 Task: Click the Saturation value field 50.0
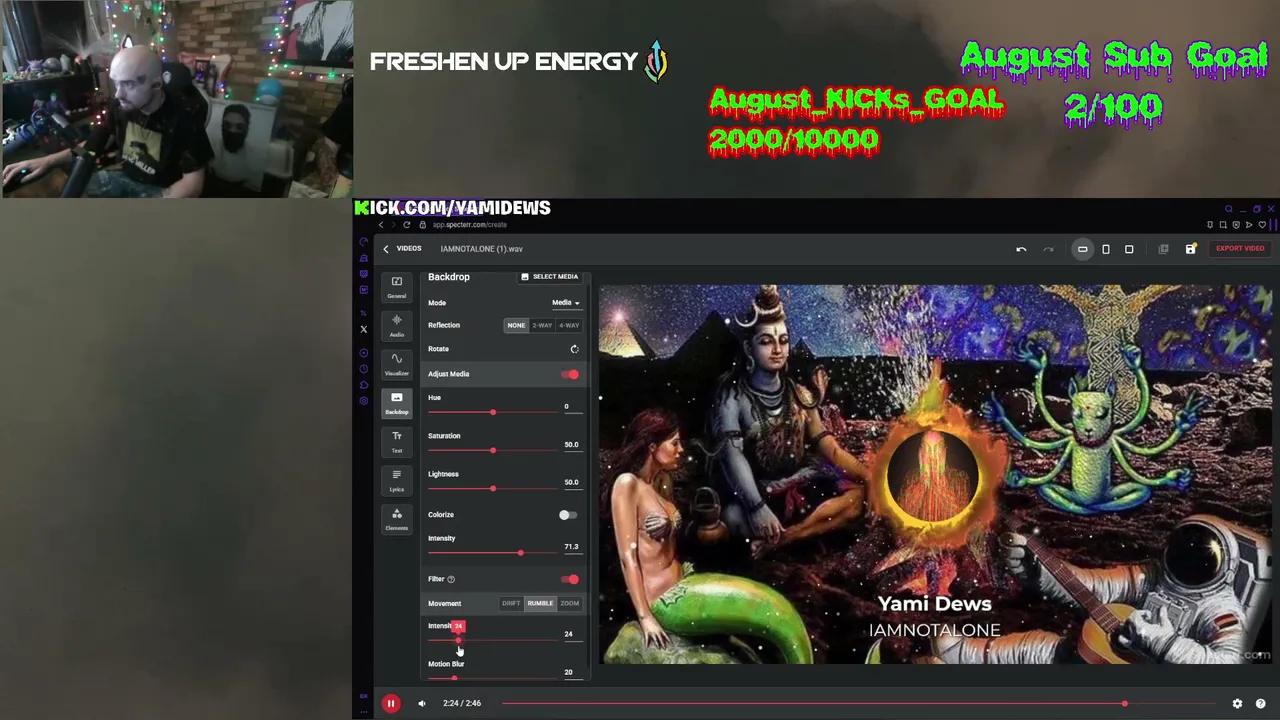[x=571, y=445]
